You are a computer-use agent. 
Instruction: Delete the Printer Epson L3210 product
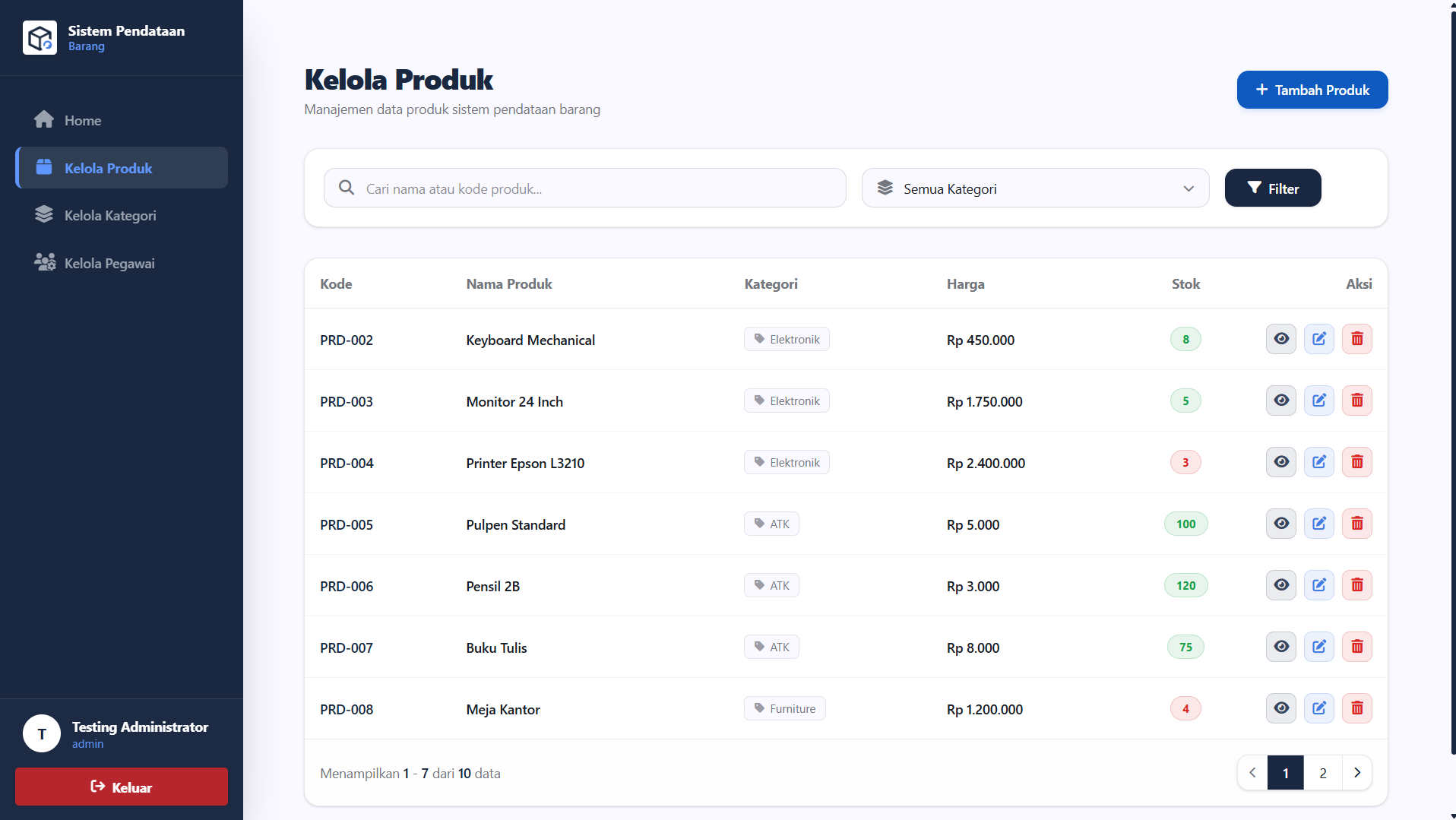[x=1357, y=462]
